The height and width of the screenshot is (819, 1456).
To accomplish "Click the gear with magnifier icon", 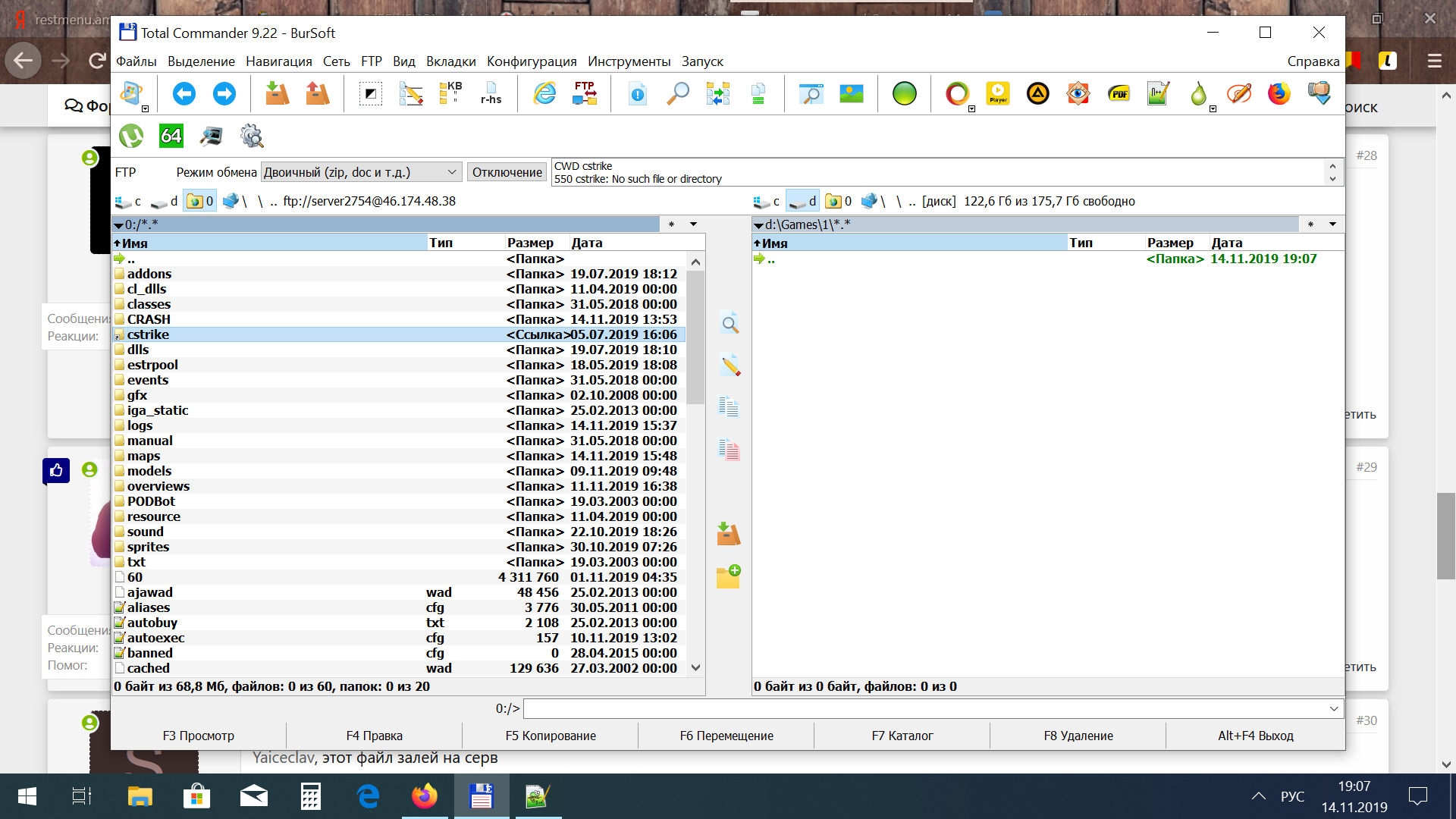I will click(x=252, y=136).
